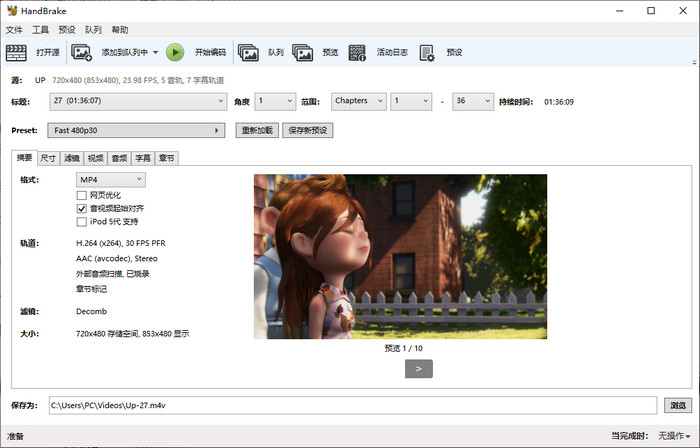Click the save path input field
Viewport: 700px width, 448px height.
tap(353, 405)
